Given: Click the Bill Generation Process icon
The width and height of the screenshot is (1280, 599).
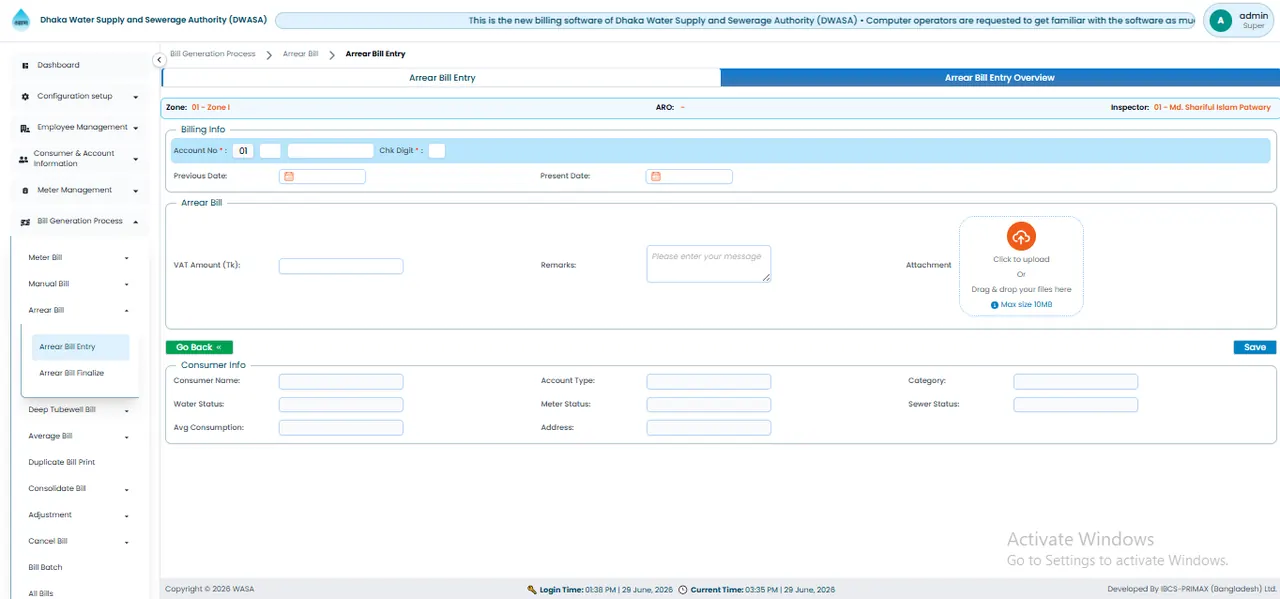Looking at the screenshot, I should click(x=25, y=222).
